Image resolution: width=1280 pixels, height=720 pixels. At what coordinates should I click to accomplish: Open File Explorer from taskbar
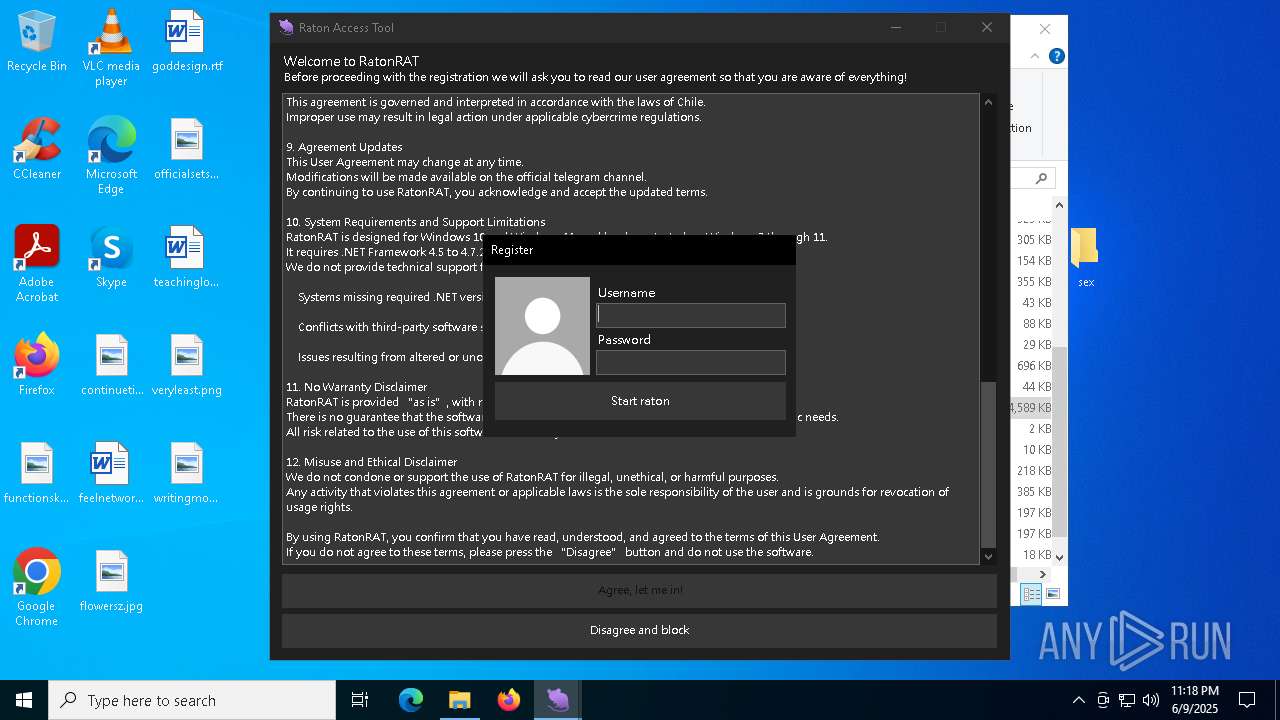tap(460, 700)
